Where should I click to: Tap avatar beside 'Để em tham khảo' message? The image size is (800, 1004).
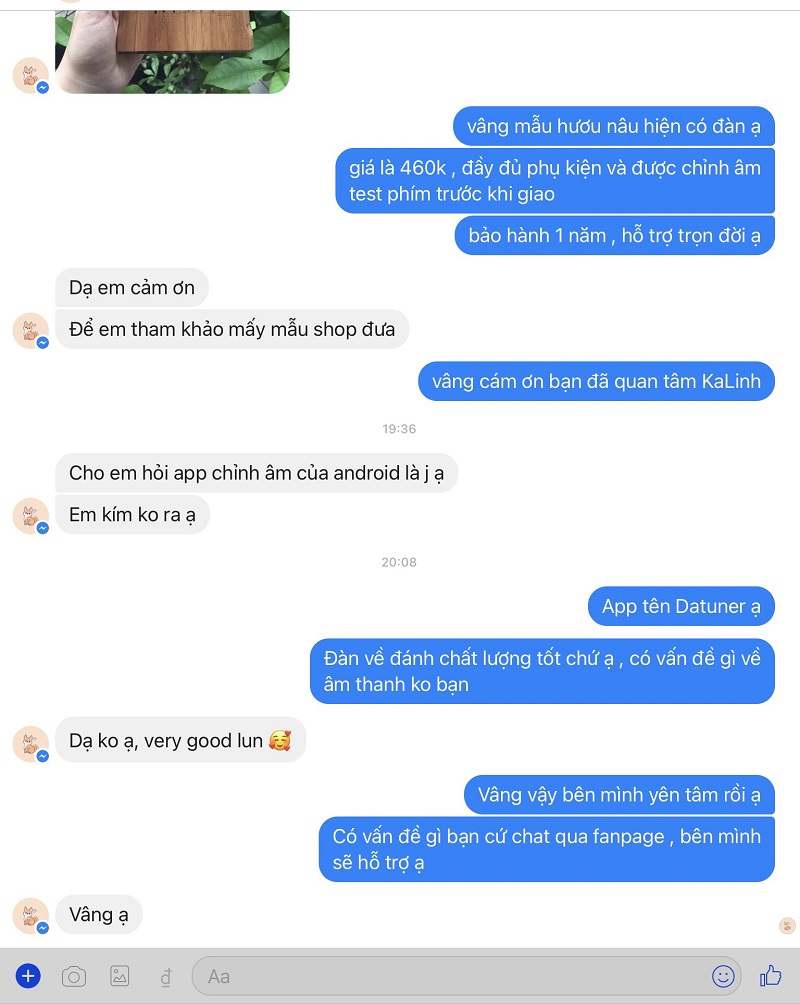pyautogui.click(x=31, y=331)
